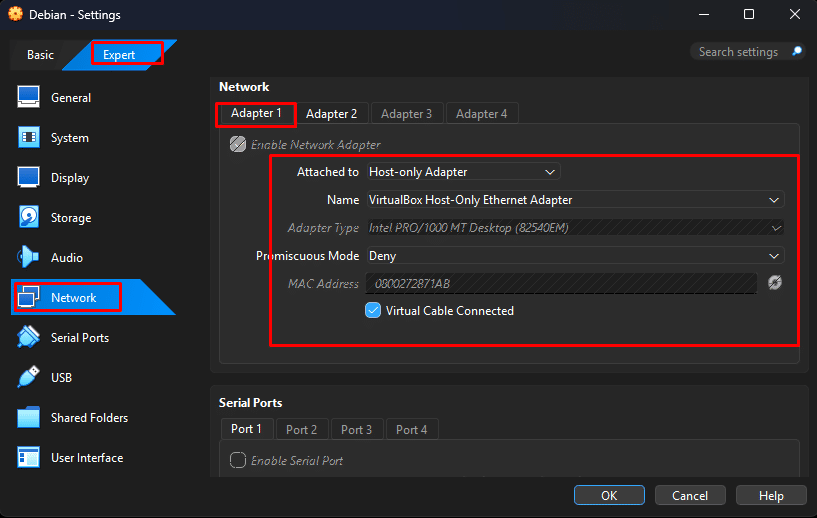Open the Storage settings label
The height and width of the screenshot is (518, 817).
pos(71,218)
